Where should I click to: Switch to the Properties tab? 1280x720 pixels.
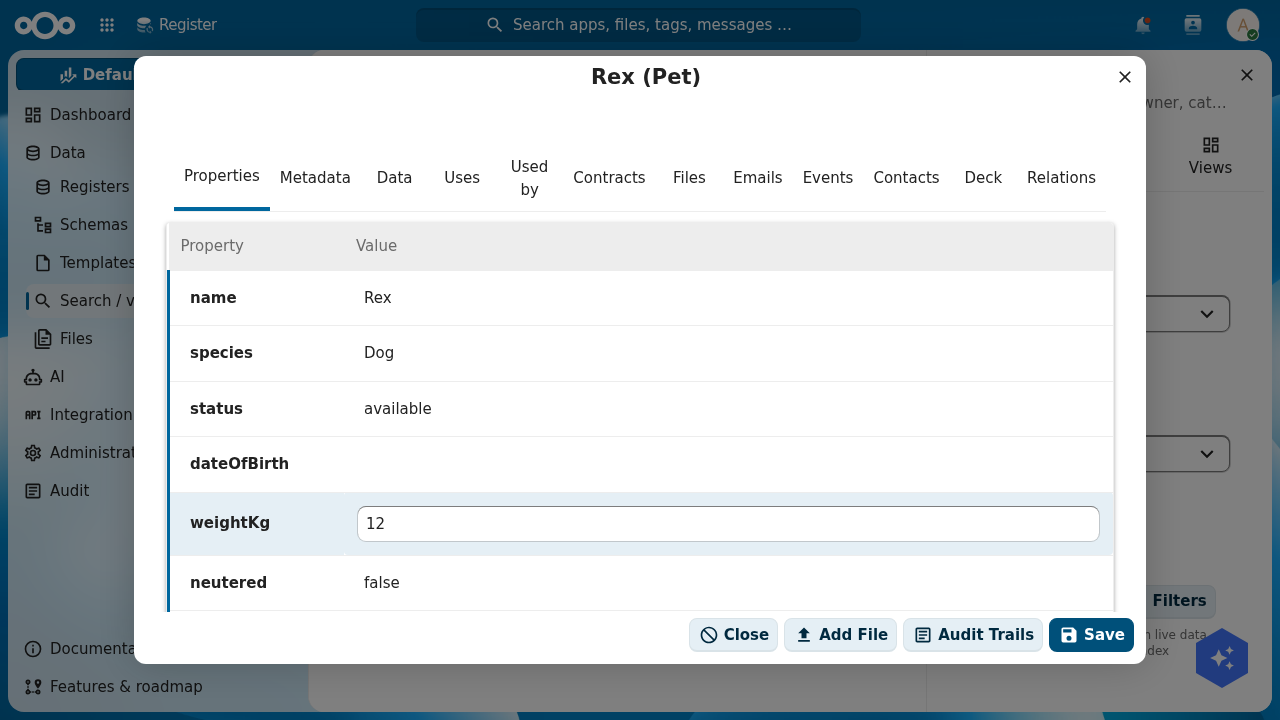point(222,176)
